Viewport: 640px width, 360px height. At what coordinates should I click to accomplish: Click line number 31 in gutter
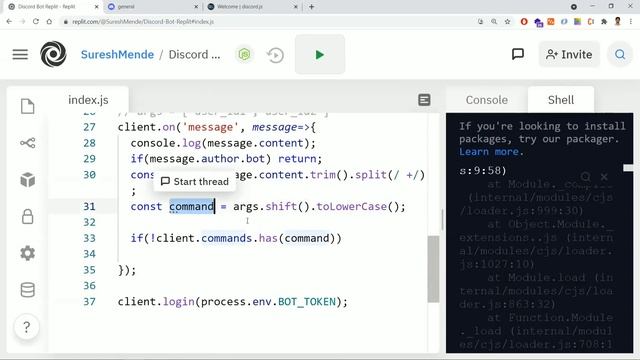[x=89, y=207]
